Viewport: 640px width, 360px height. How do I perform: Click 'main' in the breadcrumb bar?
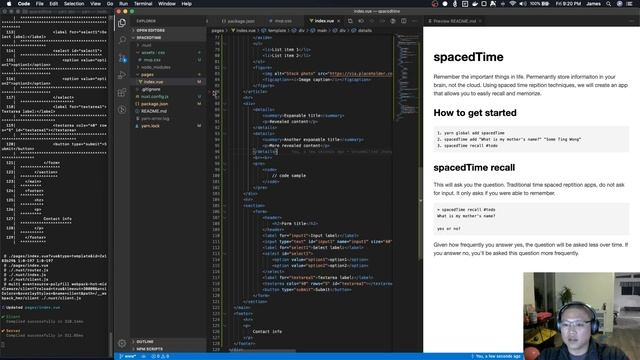click(322, 30)
